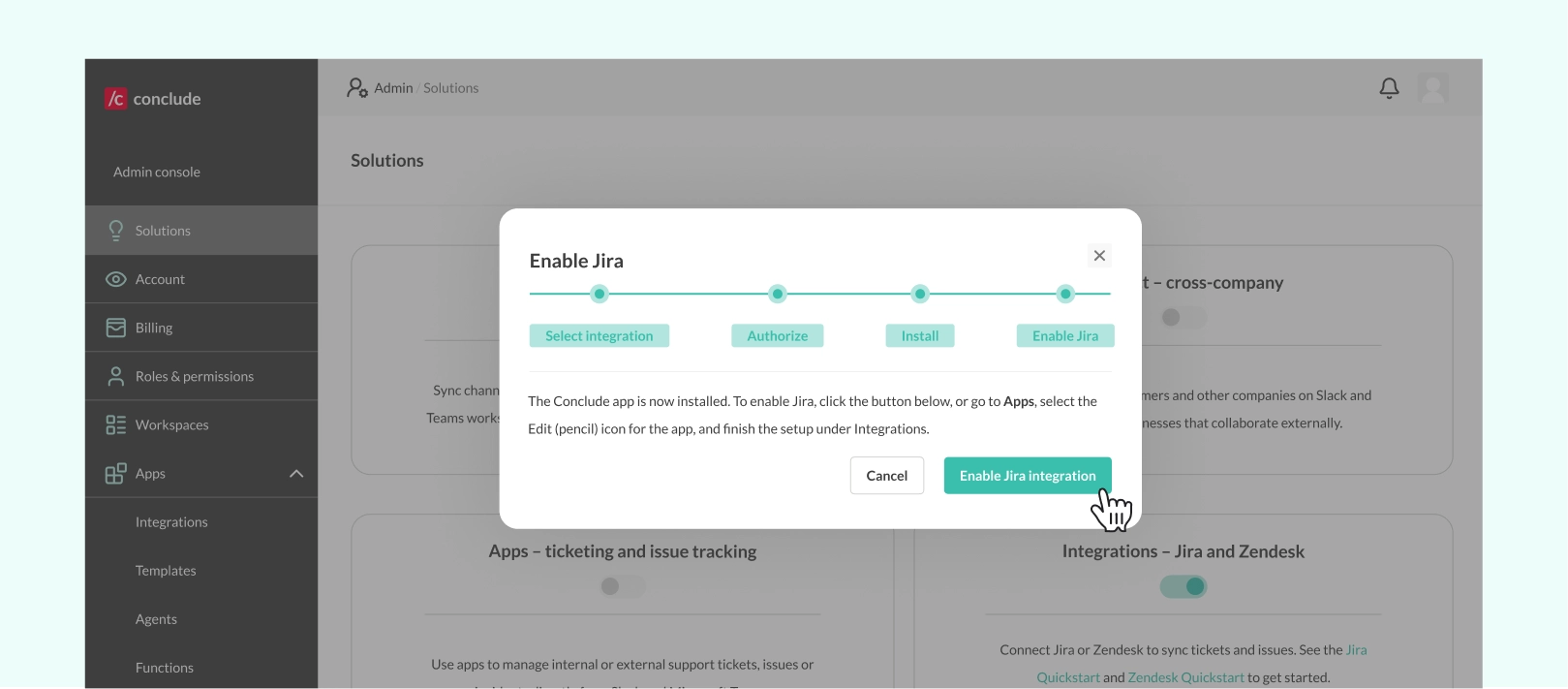
Task: Click the Authorize step marker dot
Action: 778,294
